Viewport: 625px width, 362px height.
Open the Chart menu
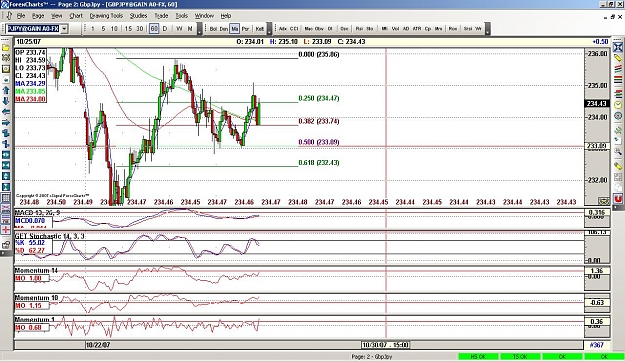point(76,16)
